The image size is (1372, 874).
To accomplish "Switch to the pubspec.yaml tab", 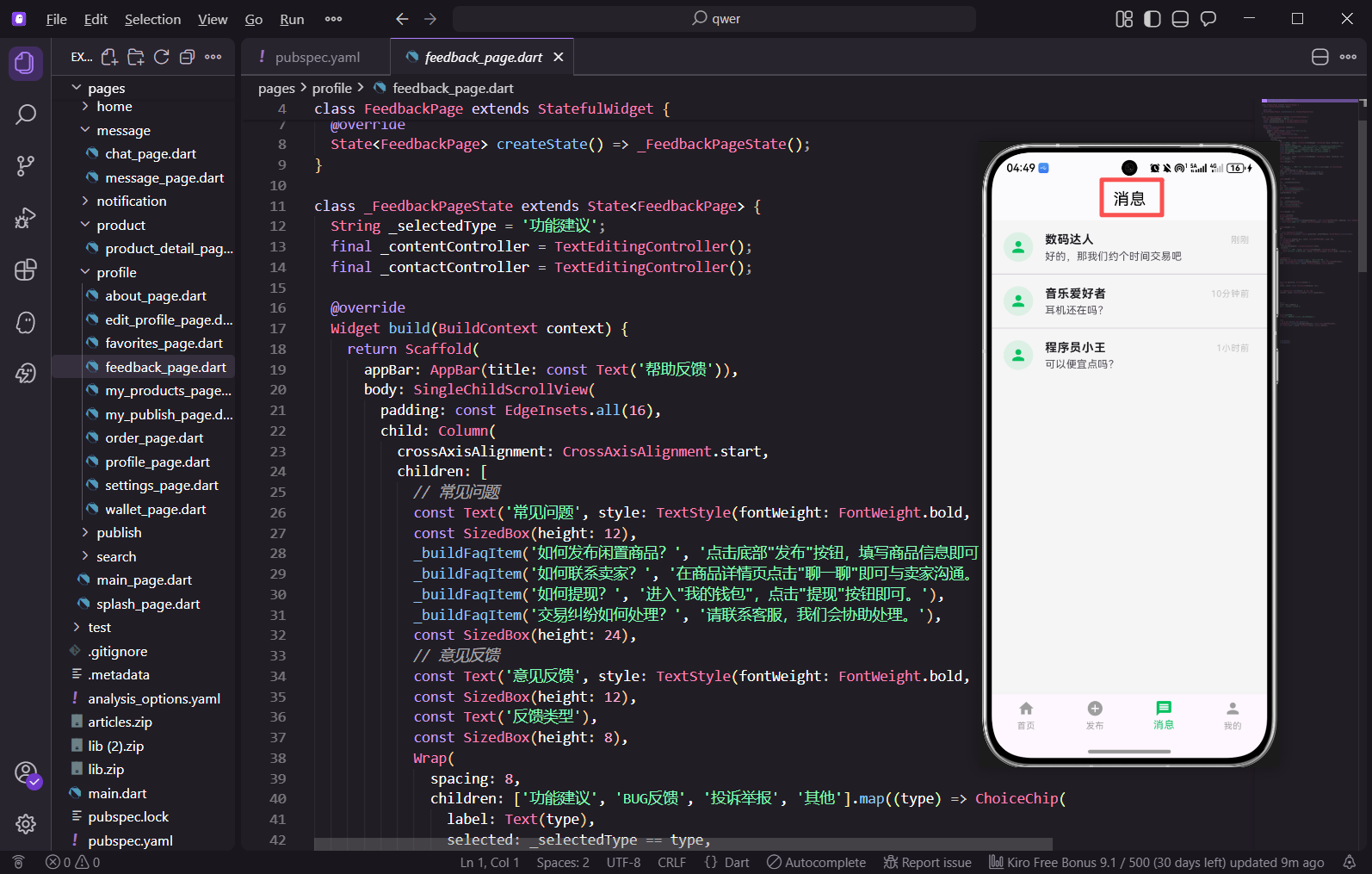I will (316, 57).
